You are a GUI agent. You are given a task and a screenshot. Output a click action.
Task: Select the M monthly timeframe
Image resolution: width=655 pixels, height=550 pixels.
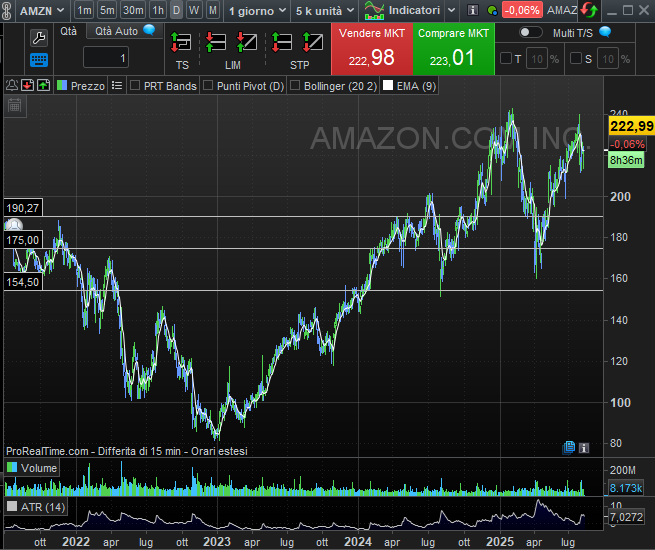[x=213, y=10]
